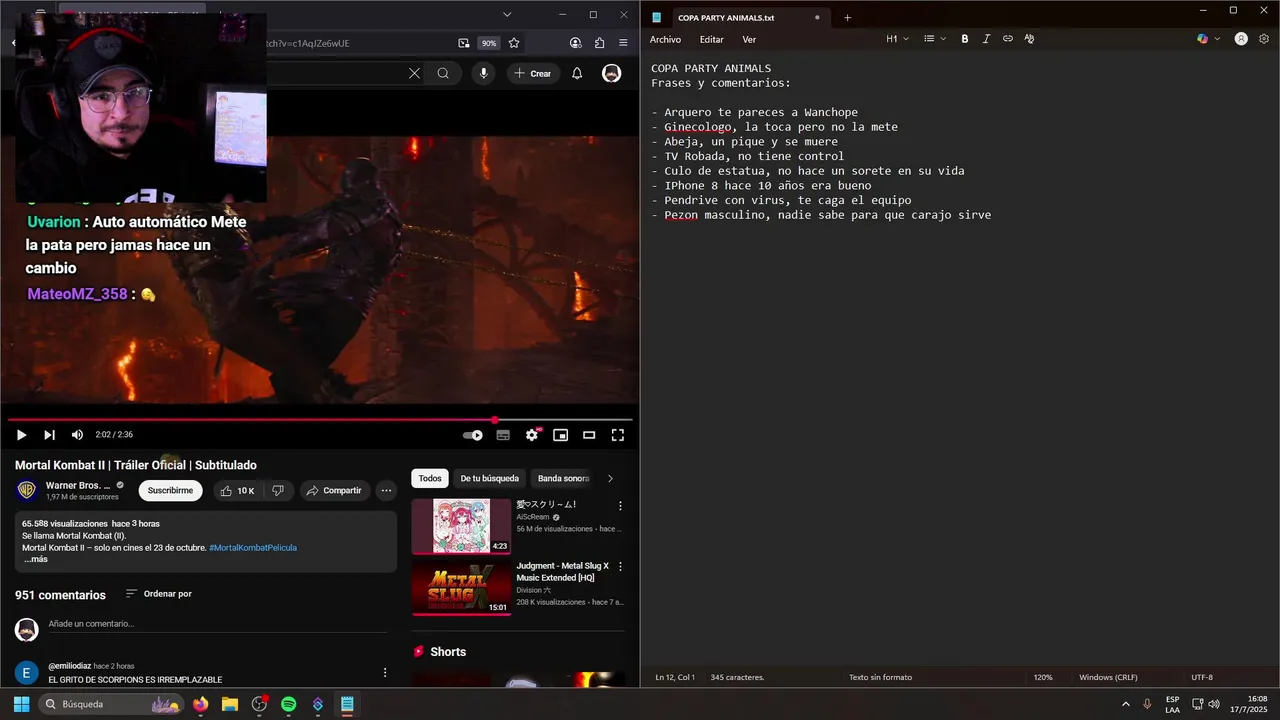1280x720 pixels.
Task: Open the Ordenar por comment sorting menu
Action: [x=159, y=594]
